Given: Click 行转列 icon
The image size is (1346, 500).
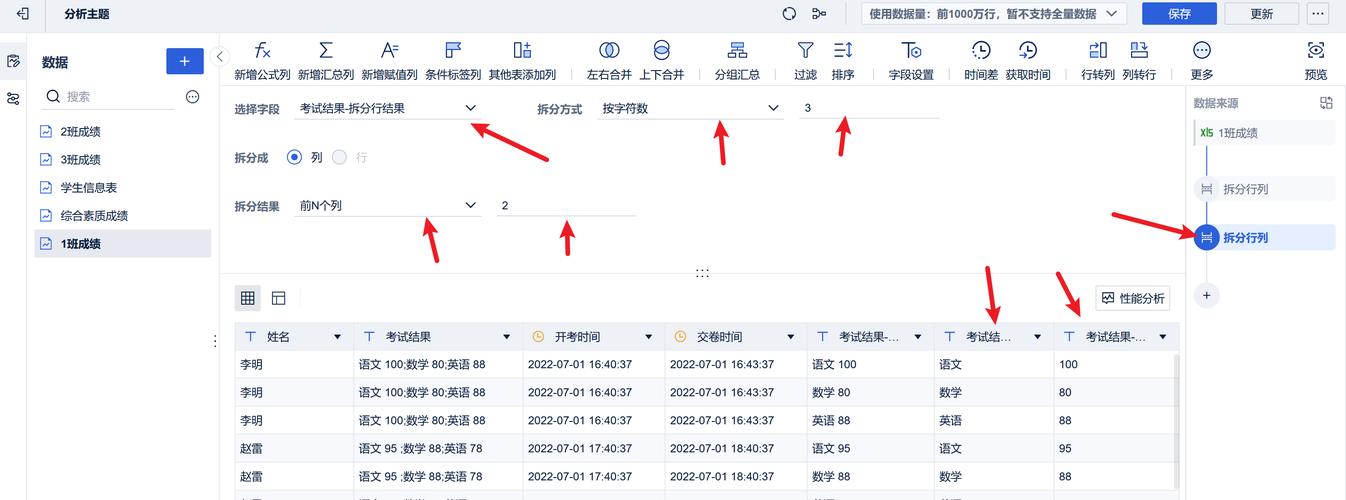Looking at the screenshot, I should pyautogui.click(x=1098, y=50).
